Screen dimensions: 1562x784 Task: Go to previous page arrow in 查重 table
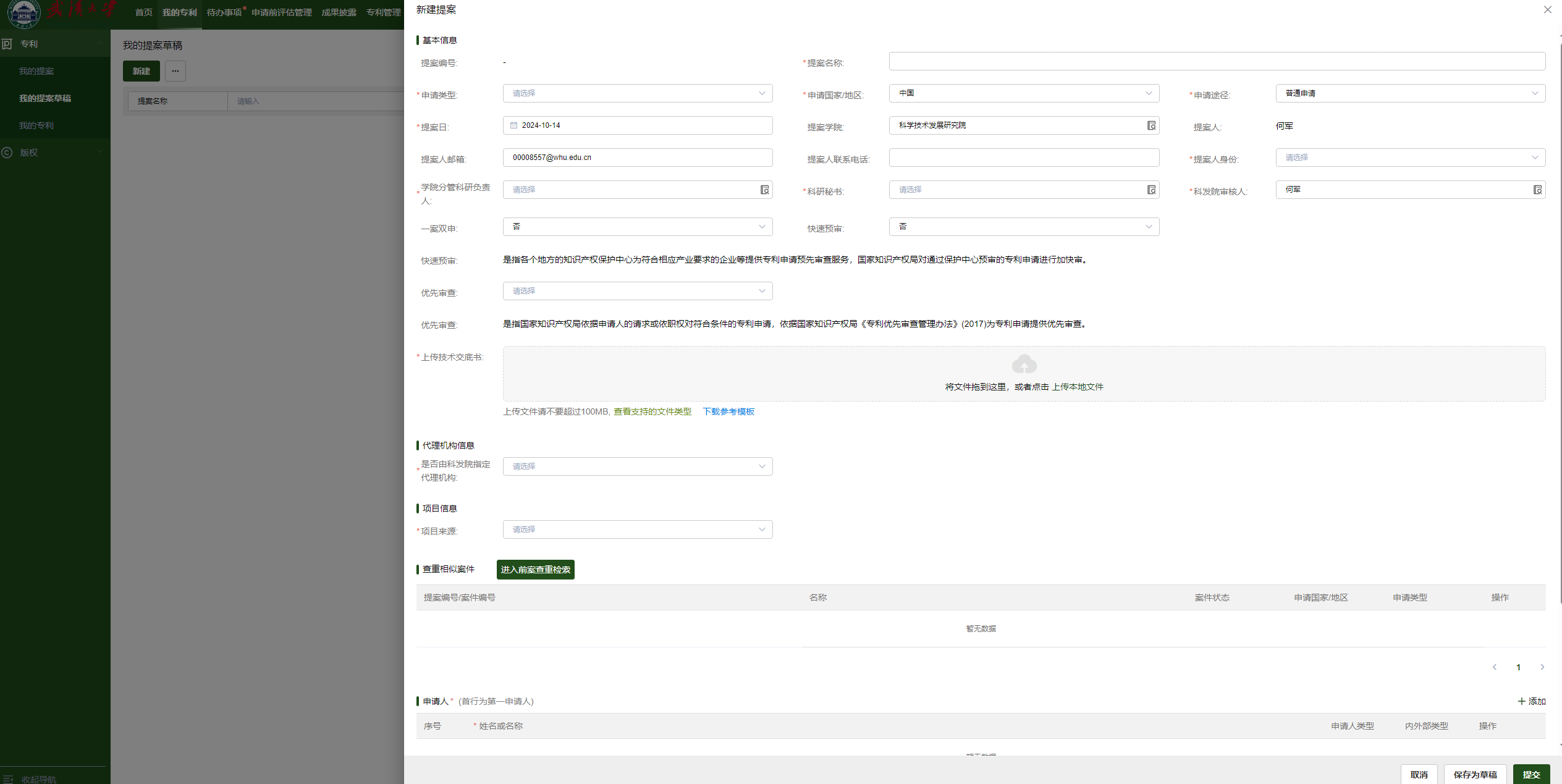[x=1495, y=667]
